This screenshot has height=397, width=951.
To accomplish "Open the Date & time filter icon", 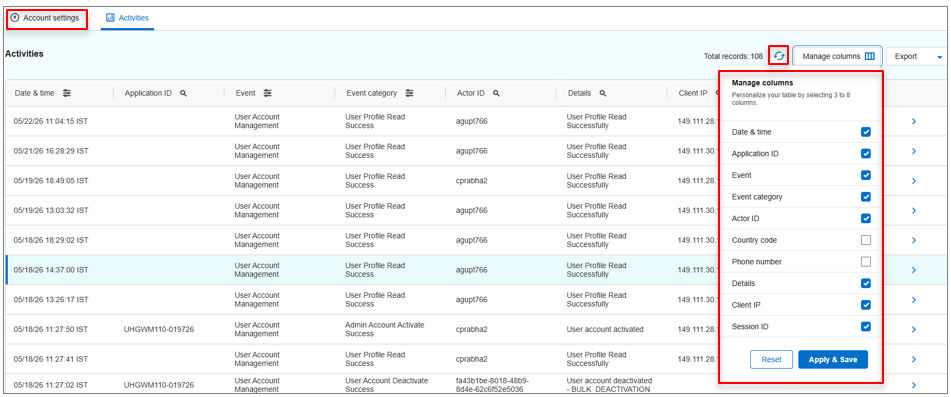I will [x=67, y=93].
